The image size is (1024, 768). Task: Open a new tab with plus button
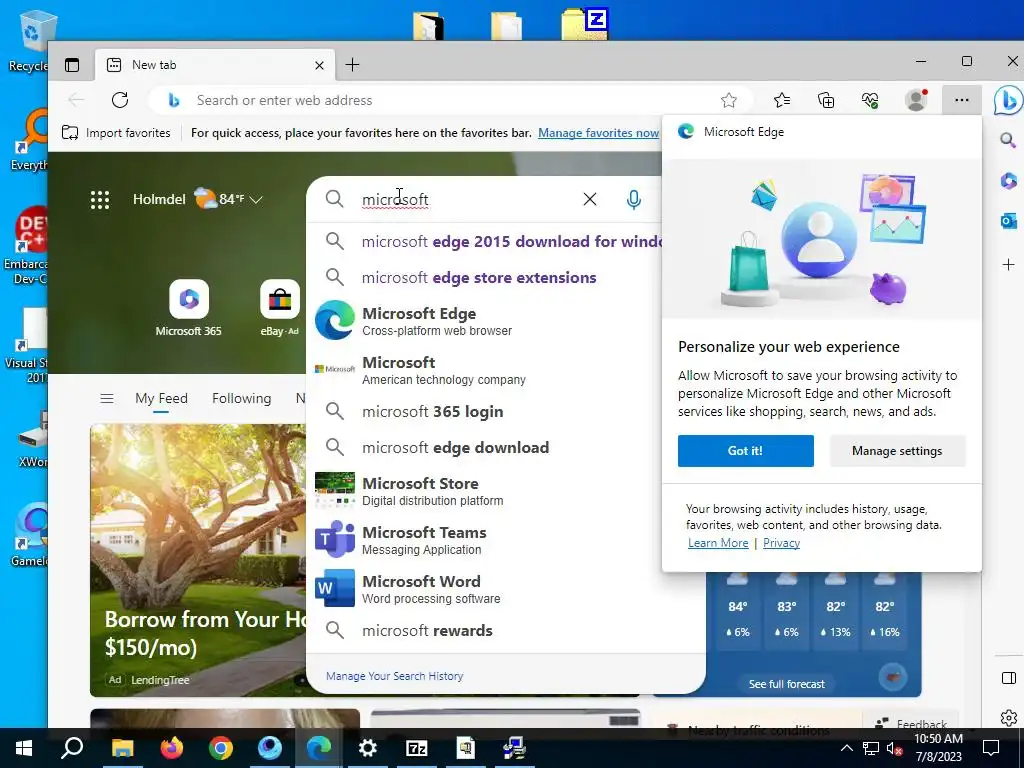point(352,65)
